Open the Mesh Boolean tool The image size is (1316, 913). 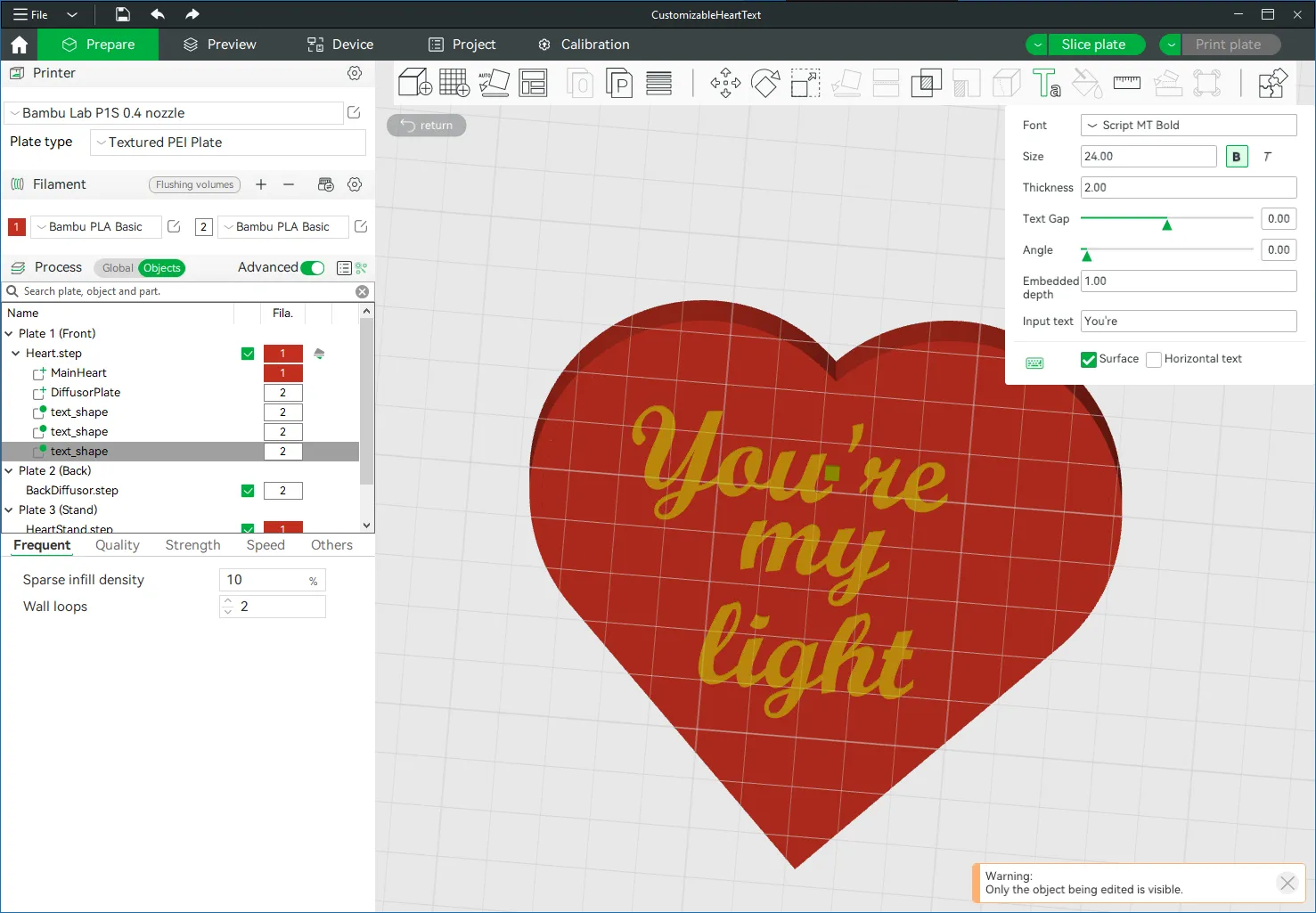pos(927,83)
